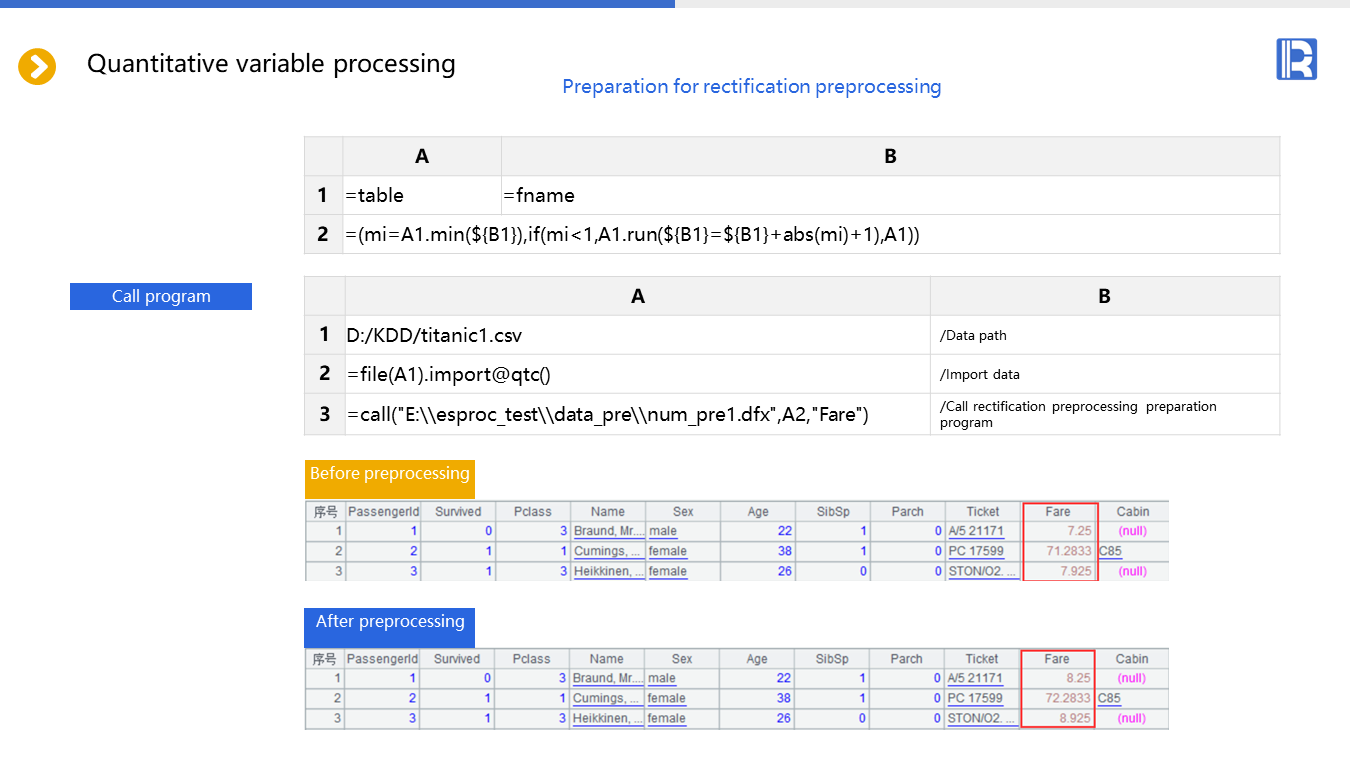Click the orange "Before preprocessing" label

390,475
